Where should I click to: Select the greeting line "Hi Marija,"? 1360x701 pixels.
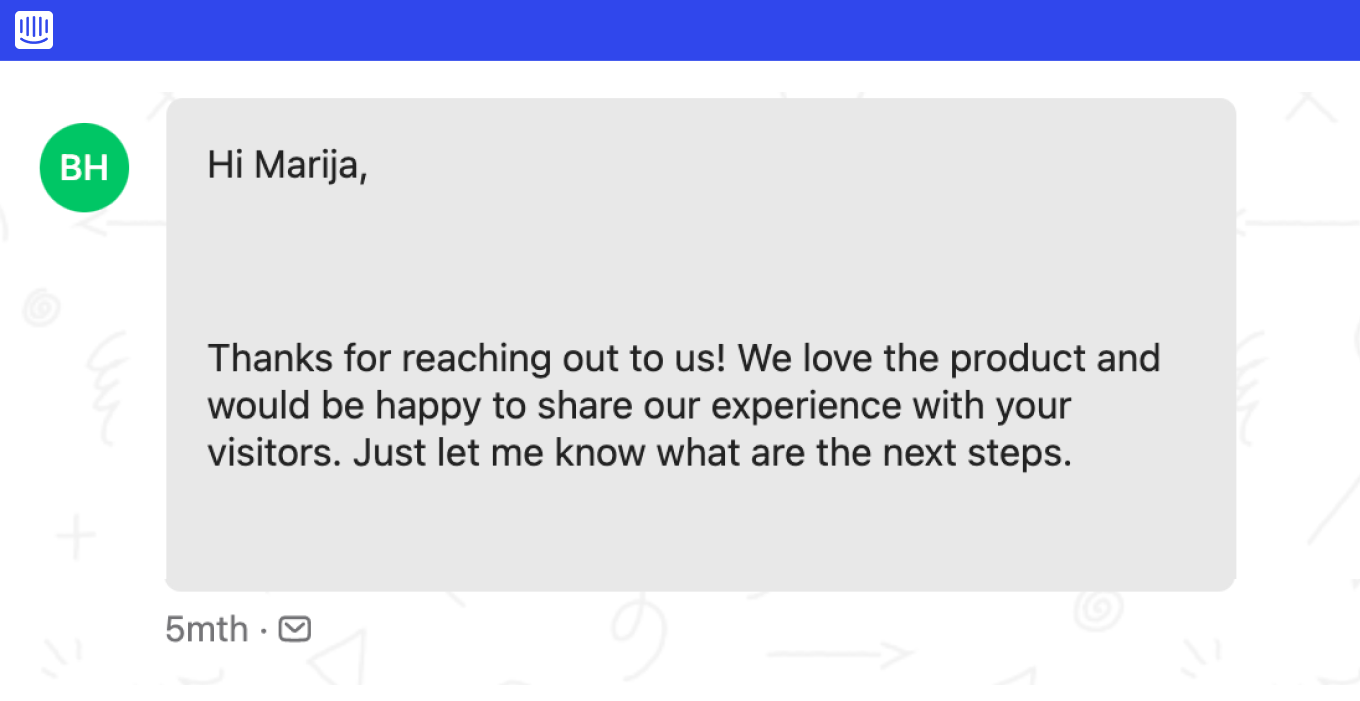tap(288, 166)
